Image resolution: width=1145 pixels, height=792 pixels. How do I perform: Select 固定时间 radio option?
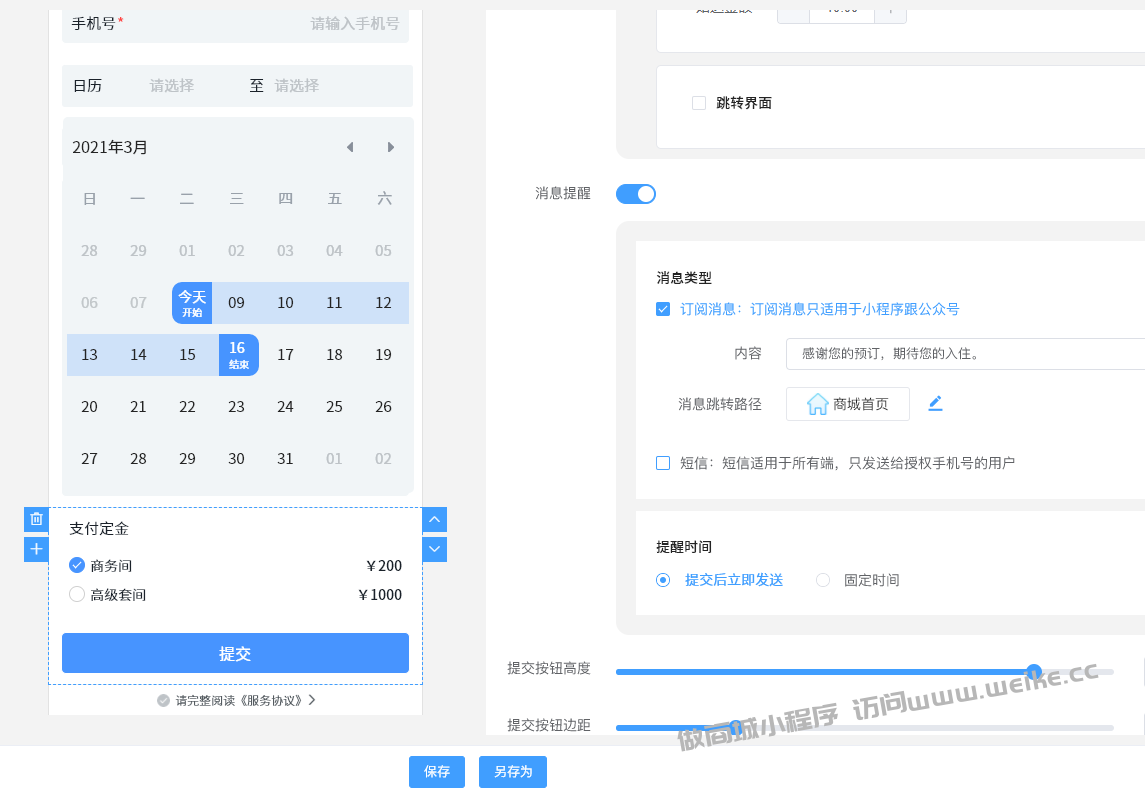(x=823, y=580)
